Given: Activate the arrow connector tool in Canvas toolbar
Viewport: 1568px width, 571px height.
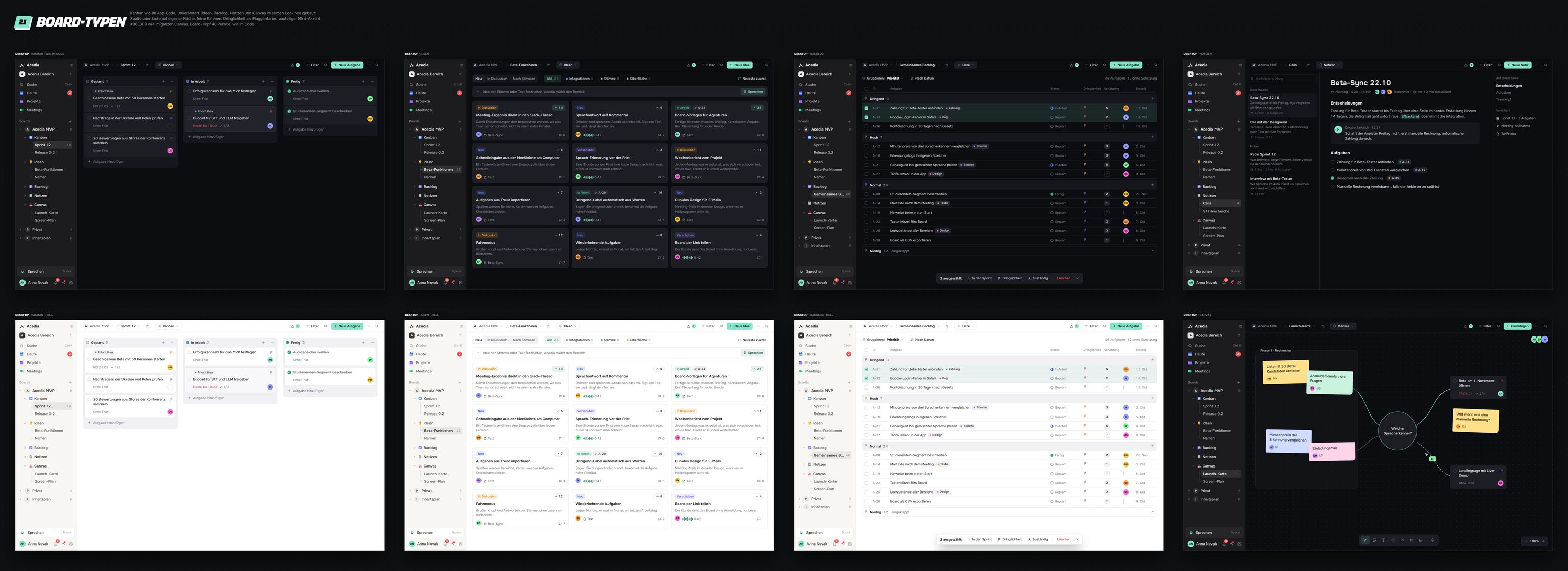Looking at the screenshot, I should click(x=1402, y=540).
